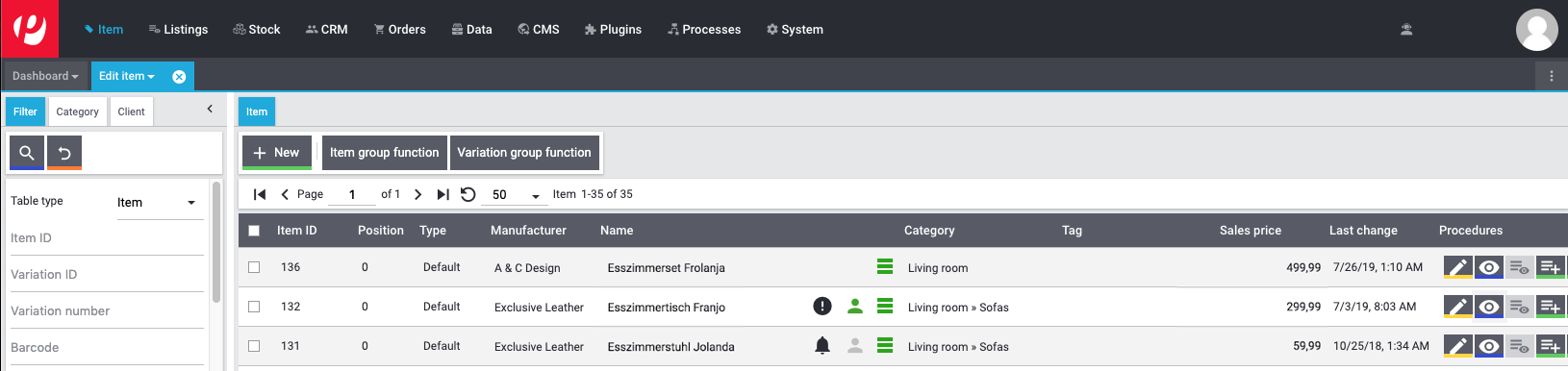
Task: Close the Edit item tab
Action: tap(179, 77)
